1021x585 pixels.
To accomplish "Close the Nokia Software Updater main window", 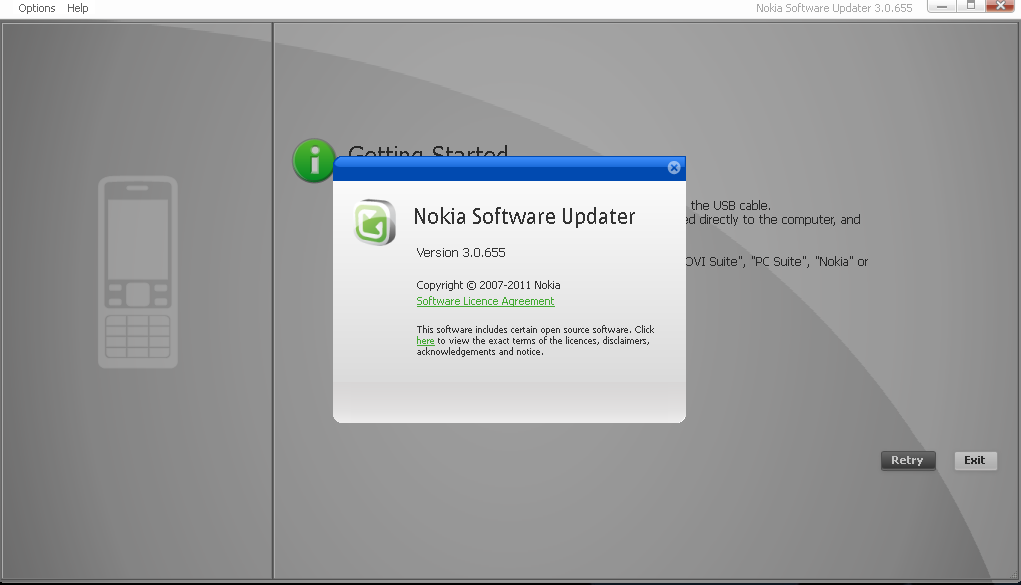I will click(x=1000, y=6).
